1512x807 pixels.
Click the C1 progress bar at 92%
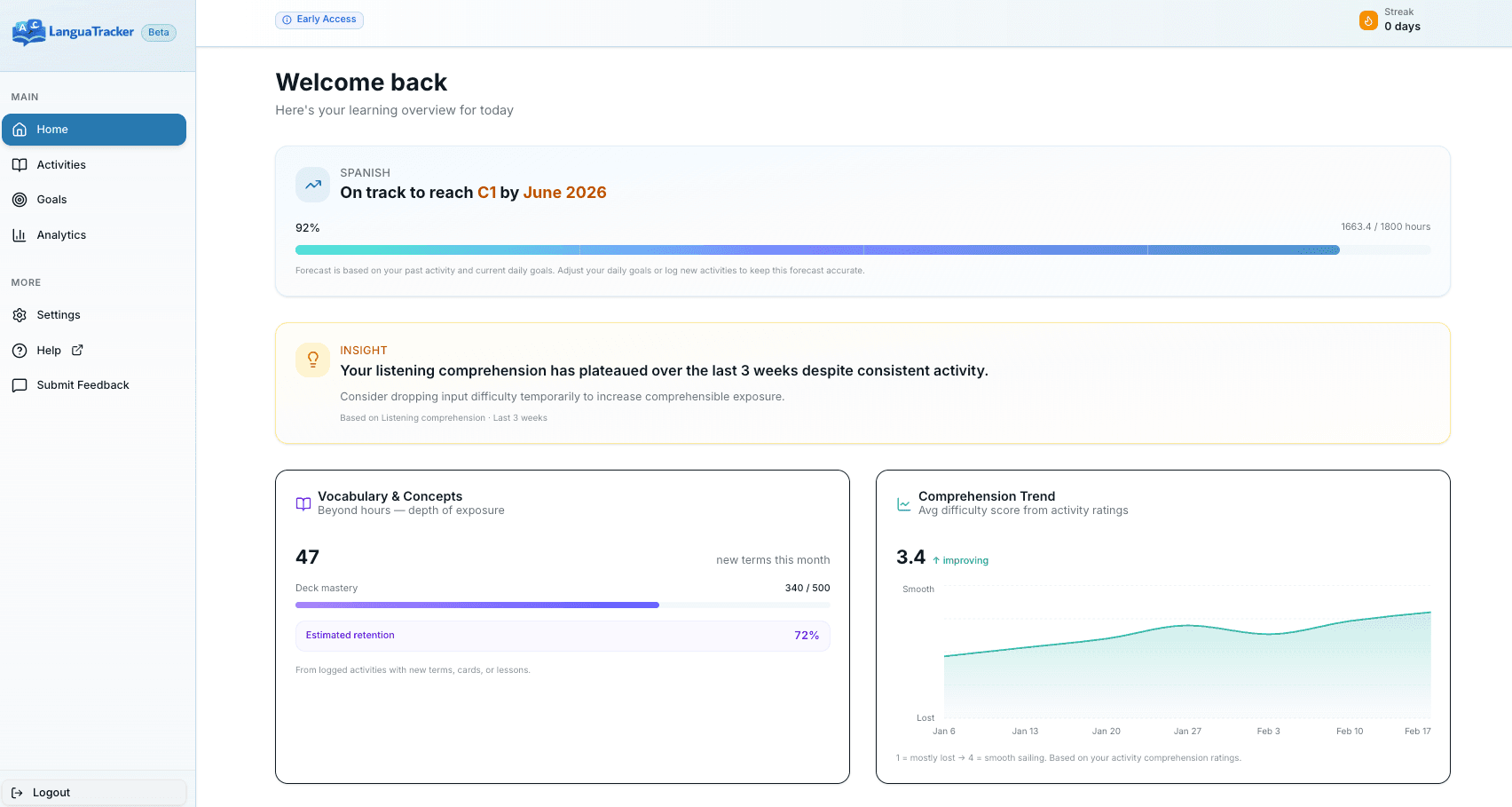[x=862, y=249]
